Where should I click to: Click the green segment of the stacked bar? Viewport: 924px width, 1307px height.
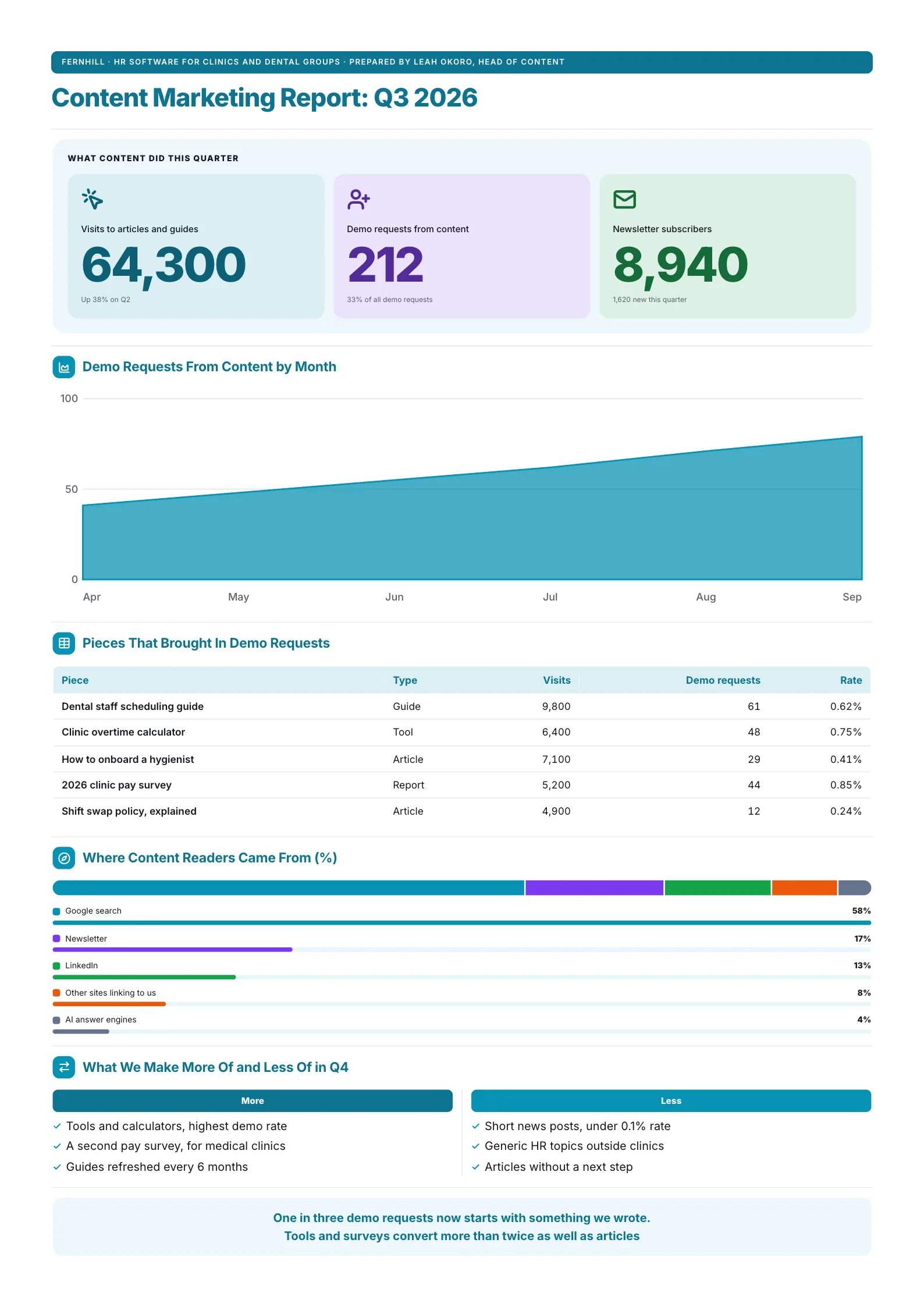coord(717,887)
